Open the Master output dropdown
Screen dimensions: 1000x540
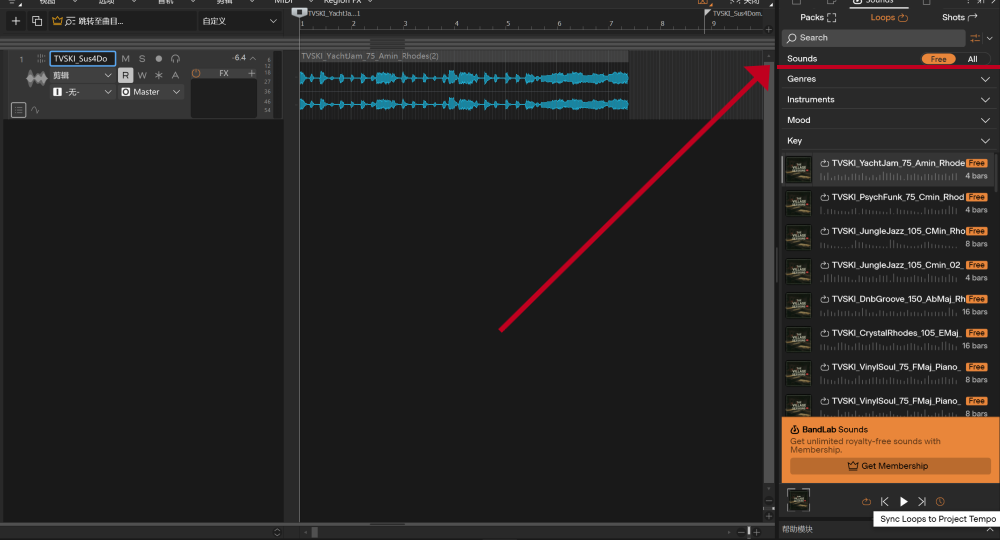(x=151, y=92)
